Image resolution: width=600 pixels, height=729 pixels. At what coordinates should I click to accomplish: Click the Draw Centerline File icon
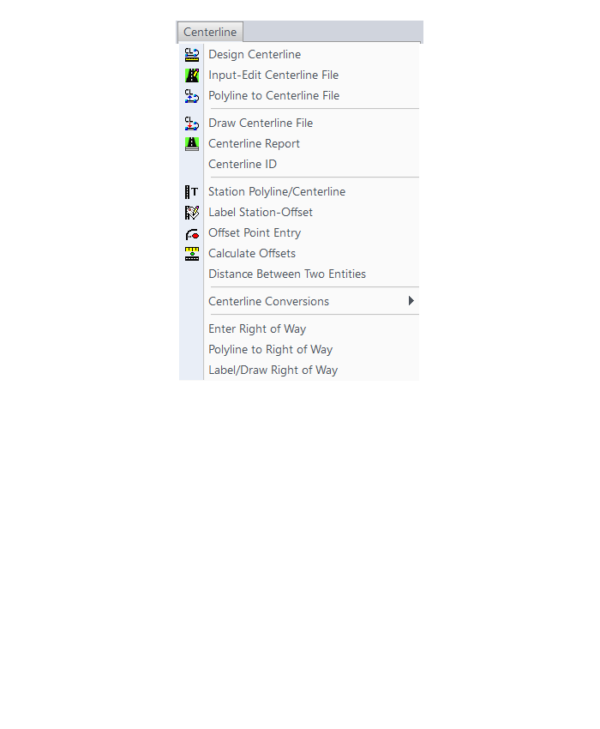click(191, 123)
